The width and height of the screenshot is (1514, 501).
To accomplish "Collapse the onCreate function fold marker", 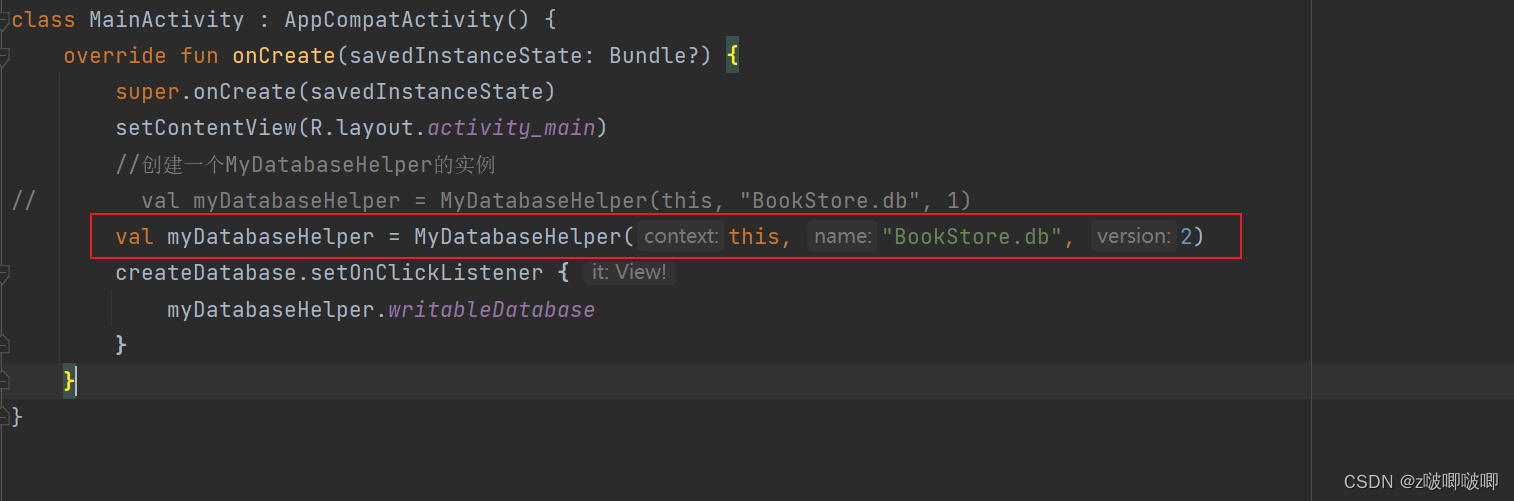I will 3,56.
